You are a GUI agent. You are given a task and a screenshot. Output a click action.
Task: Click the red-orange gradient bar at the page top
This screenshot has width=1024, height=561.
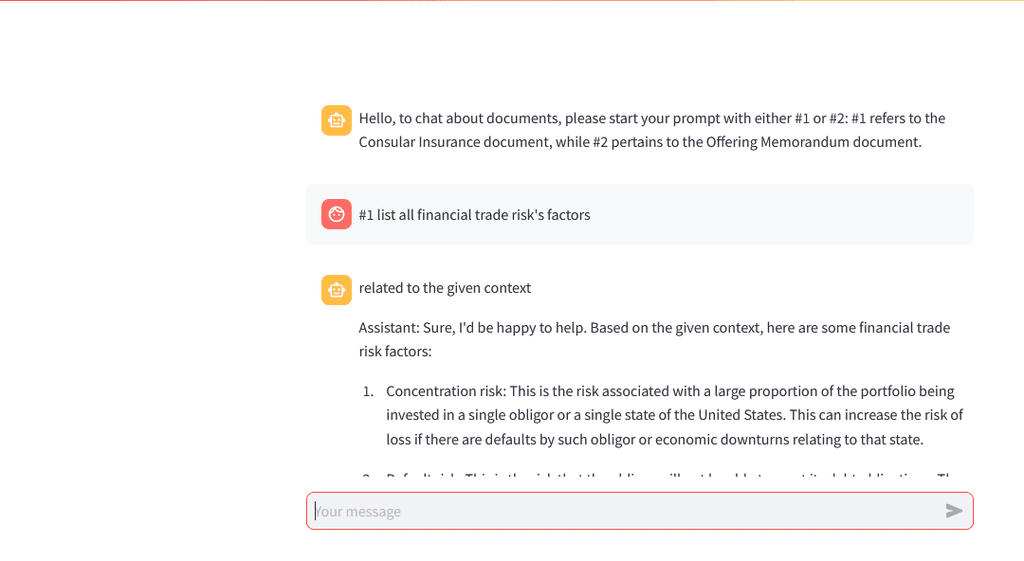(512, 1)
